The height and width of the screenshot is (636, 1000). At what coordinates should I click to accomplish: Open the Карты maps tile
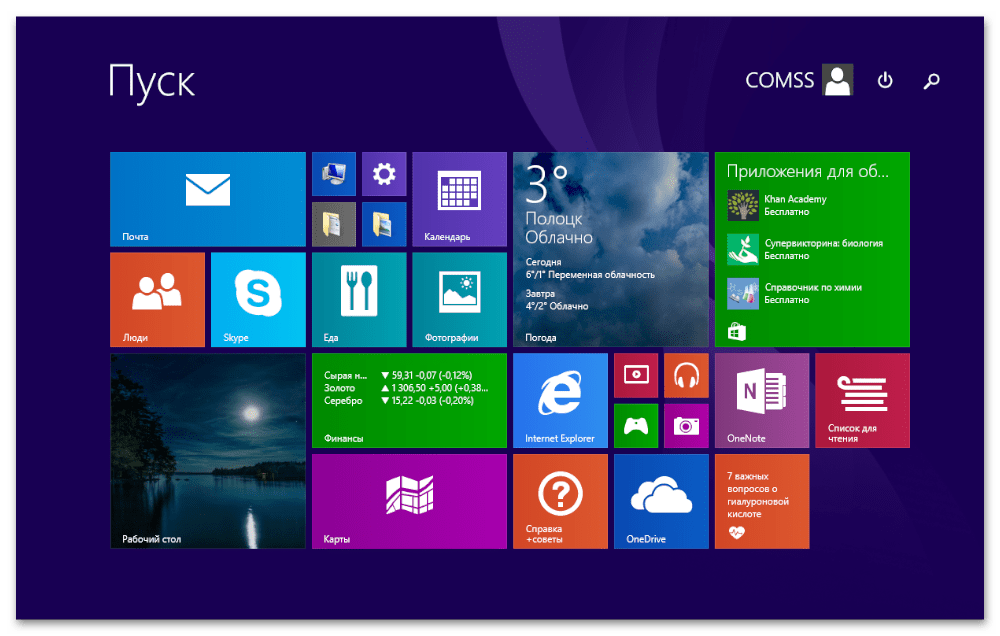[409, 501]
